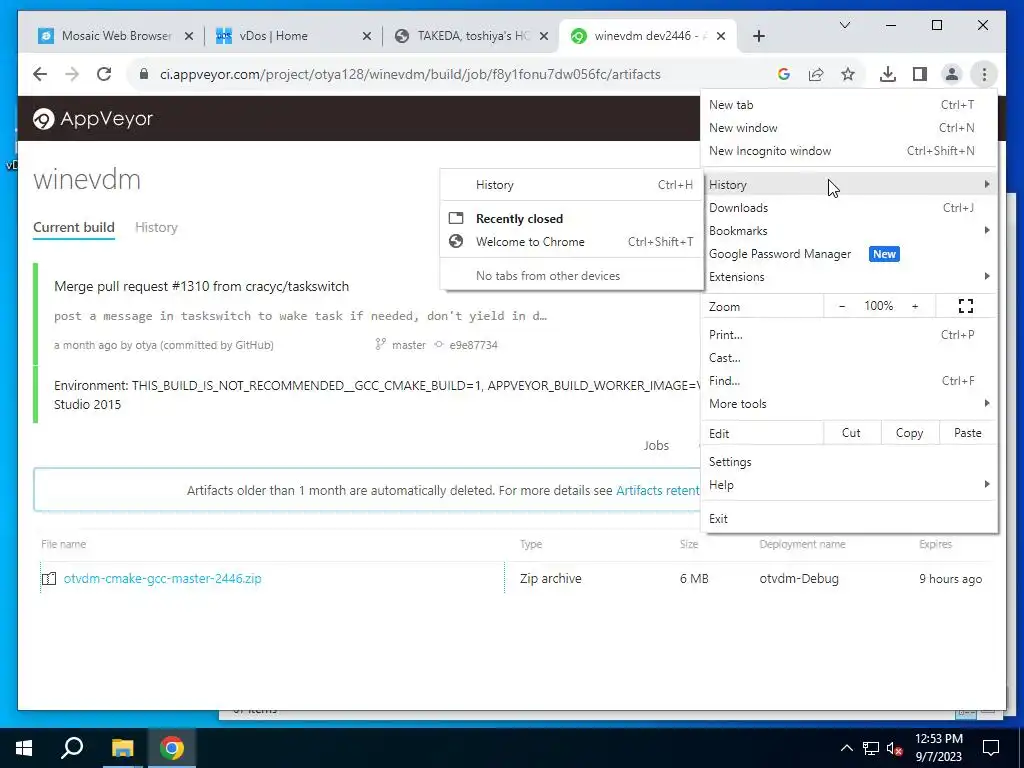
Task: Click the forward navigation arrow
Action: point(72,74)
